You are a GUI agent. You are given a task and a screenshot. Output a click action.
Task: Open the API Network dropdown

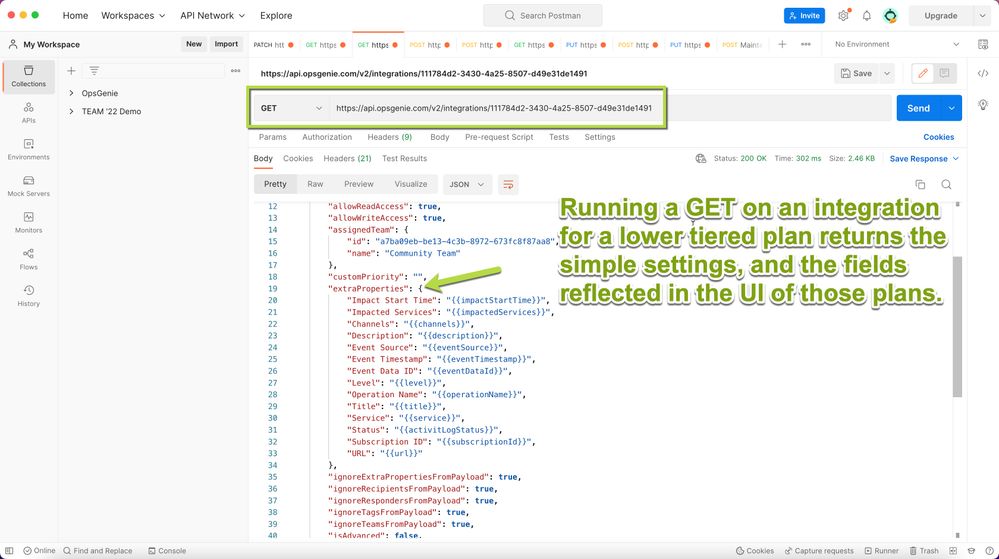tap(212, 15)
